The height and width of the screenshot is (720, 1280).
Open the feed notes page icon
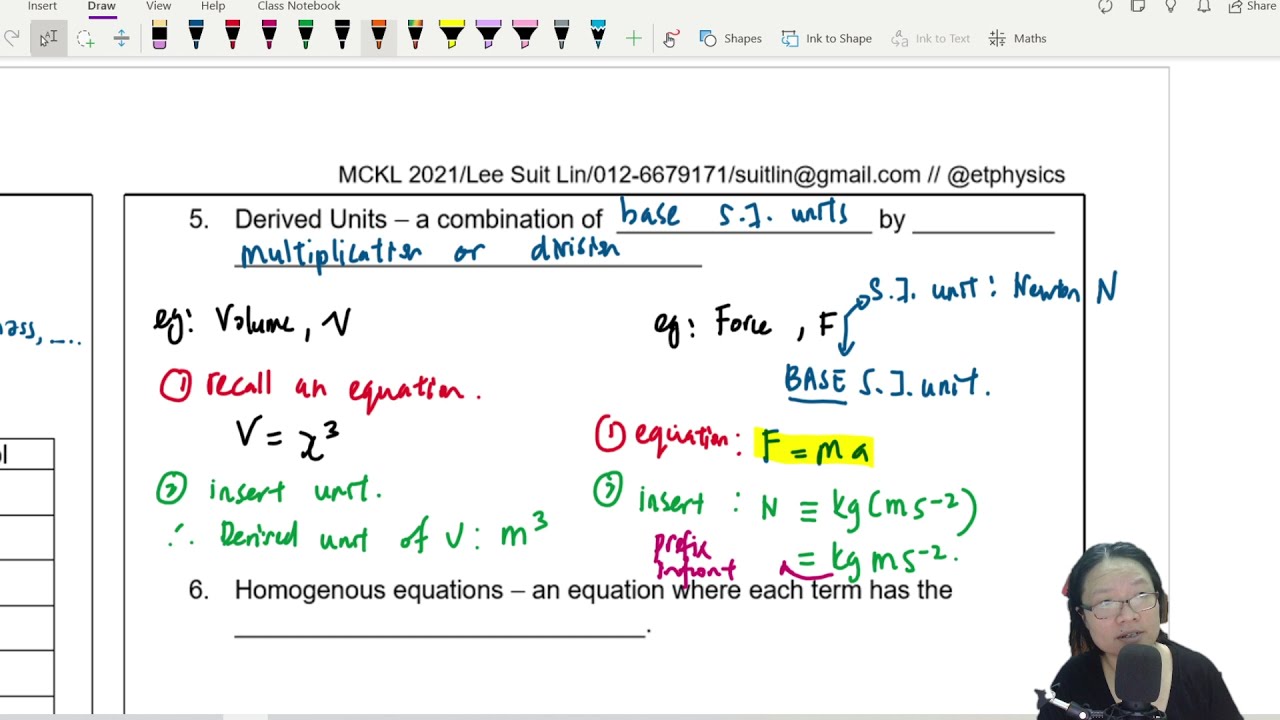pos(1138,6)
